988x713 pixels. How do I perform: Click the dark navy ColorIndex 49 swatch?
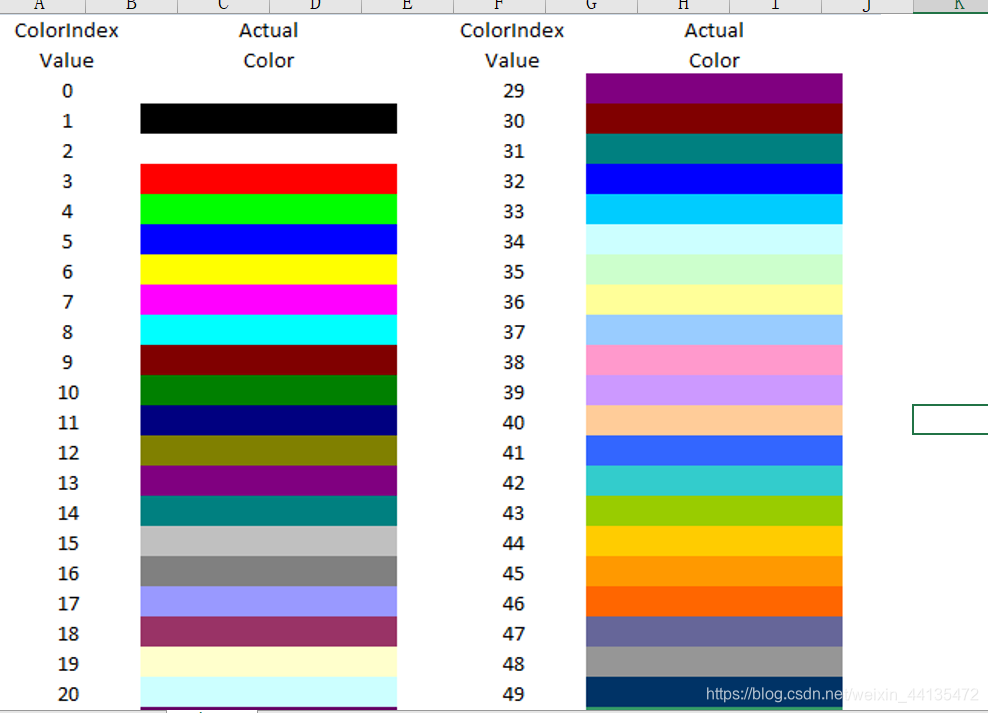click(714, 692)
